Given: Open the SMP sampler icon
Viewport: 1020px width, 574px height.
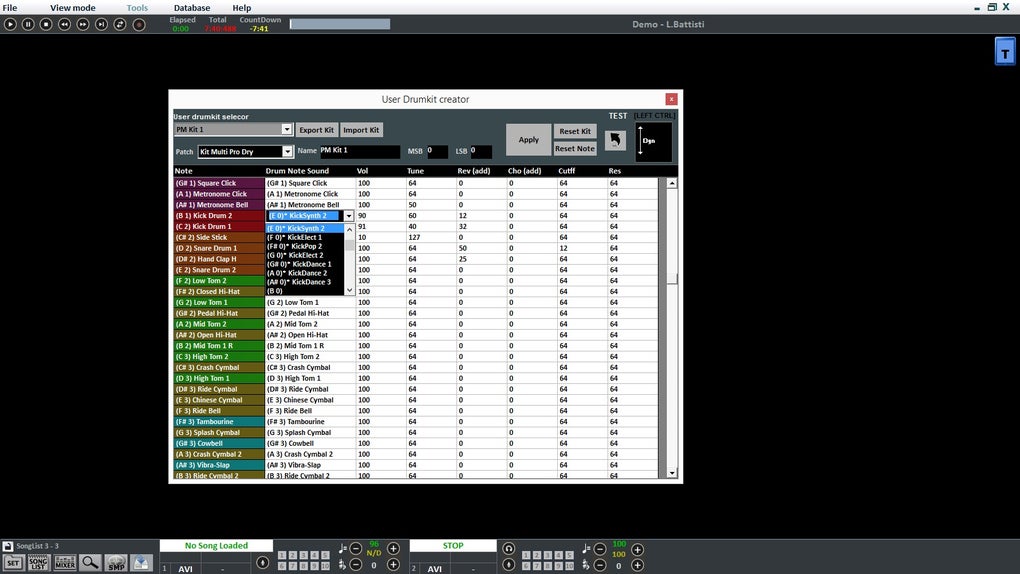Looking at the screenshot, I should [116, 562].
